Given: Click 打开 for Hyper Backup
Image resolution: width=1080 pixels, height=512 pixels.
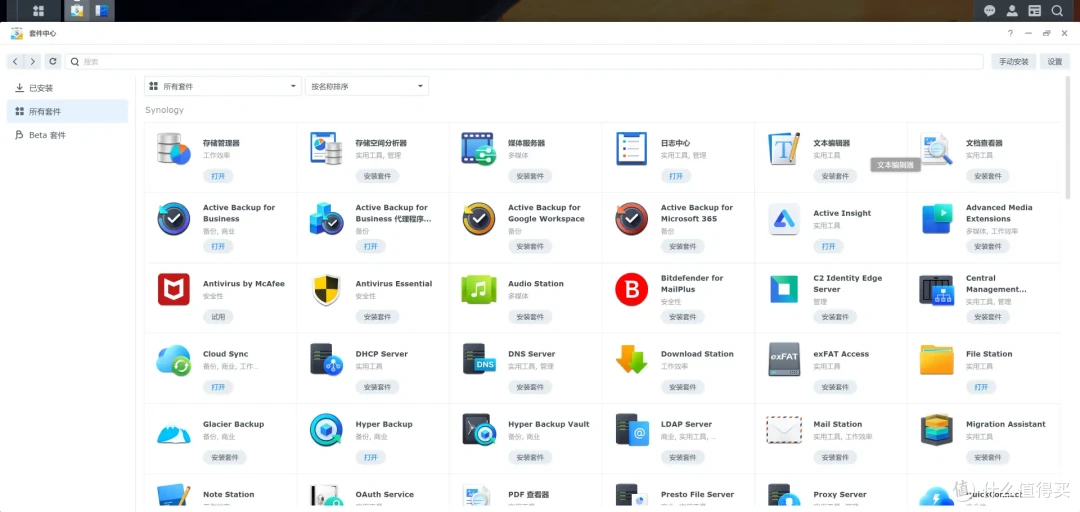Looking at the screenshot, I should [x=371, y=458].
